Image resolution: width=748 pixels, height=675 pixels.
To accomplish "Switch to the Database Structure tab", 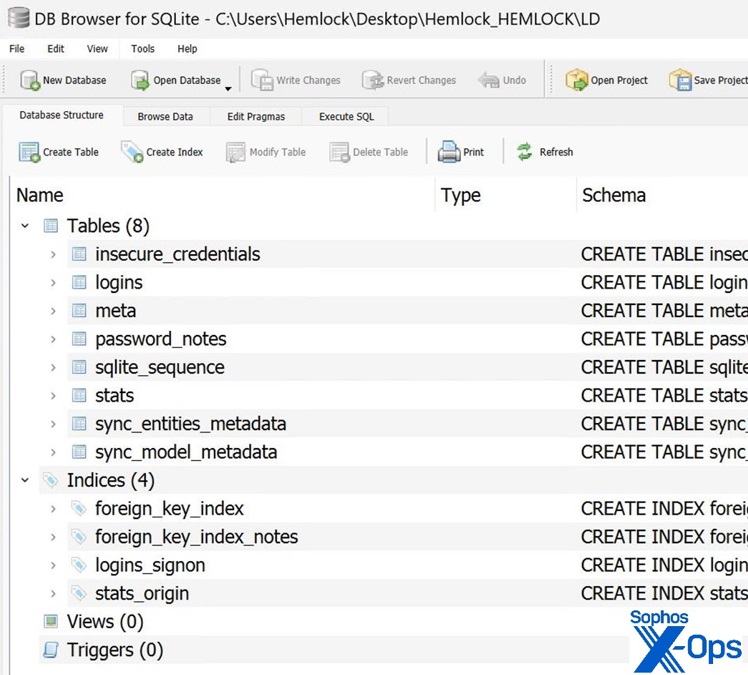I will 62,115.
